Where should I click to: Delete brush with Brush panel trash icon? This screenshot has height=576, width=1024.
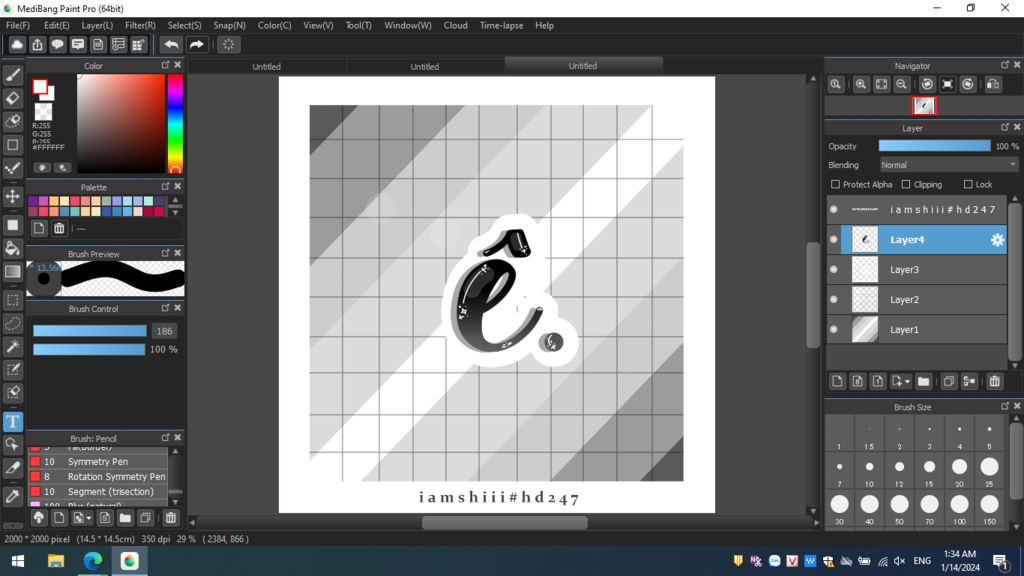170,518
